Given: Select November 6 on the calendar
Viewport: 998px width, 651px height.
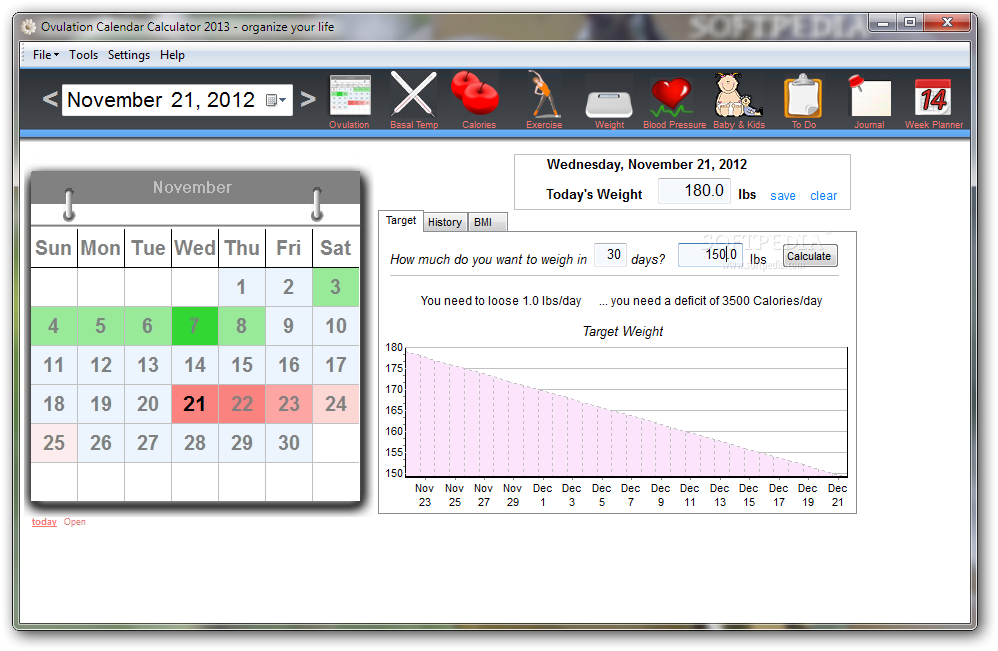Looking at the screenshot, I should [x=148, y=326].
